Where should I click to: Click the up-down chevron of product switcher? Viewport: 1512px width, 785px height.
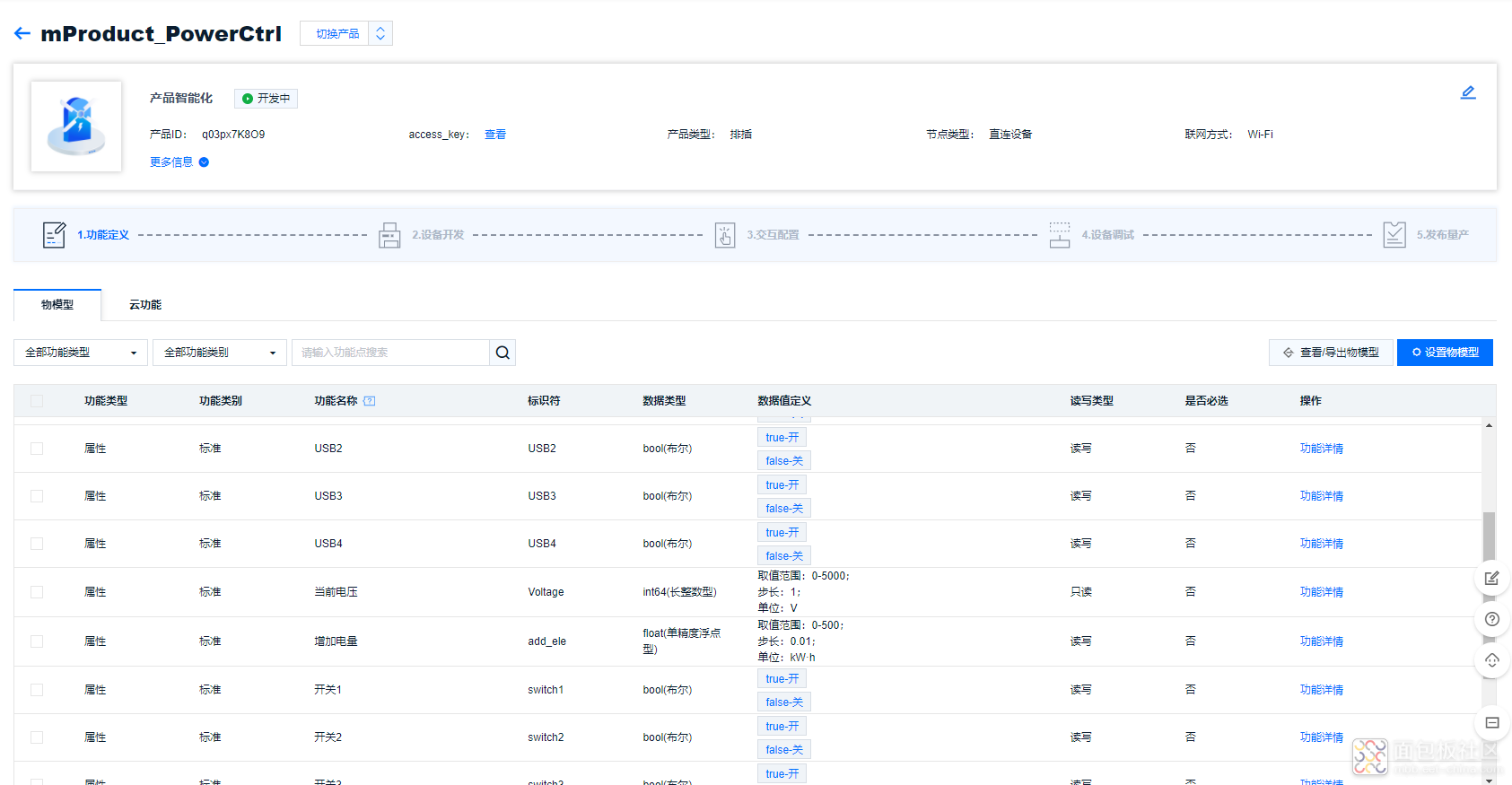point(380,33)
